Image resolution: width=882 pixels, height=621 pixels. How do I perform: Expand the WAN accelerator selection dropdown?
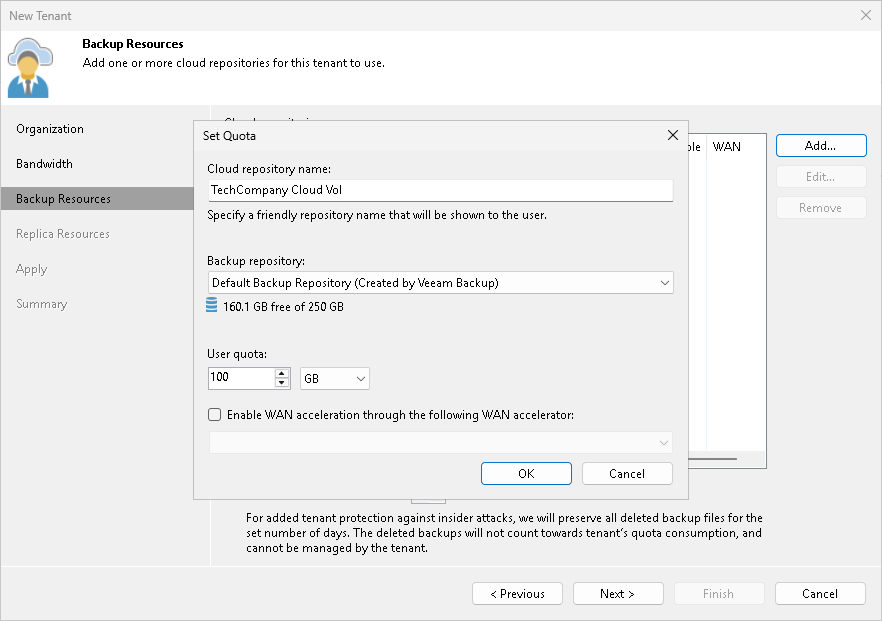click(x=664, y=442)
